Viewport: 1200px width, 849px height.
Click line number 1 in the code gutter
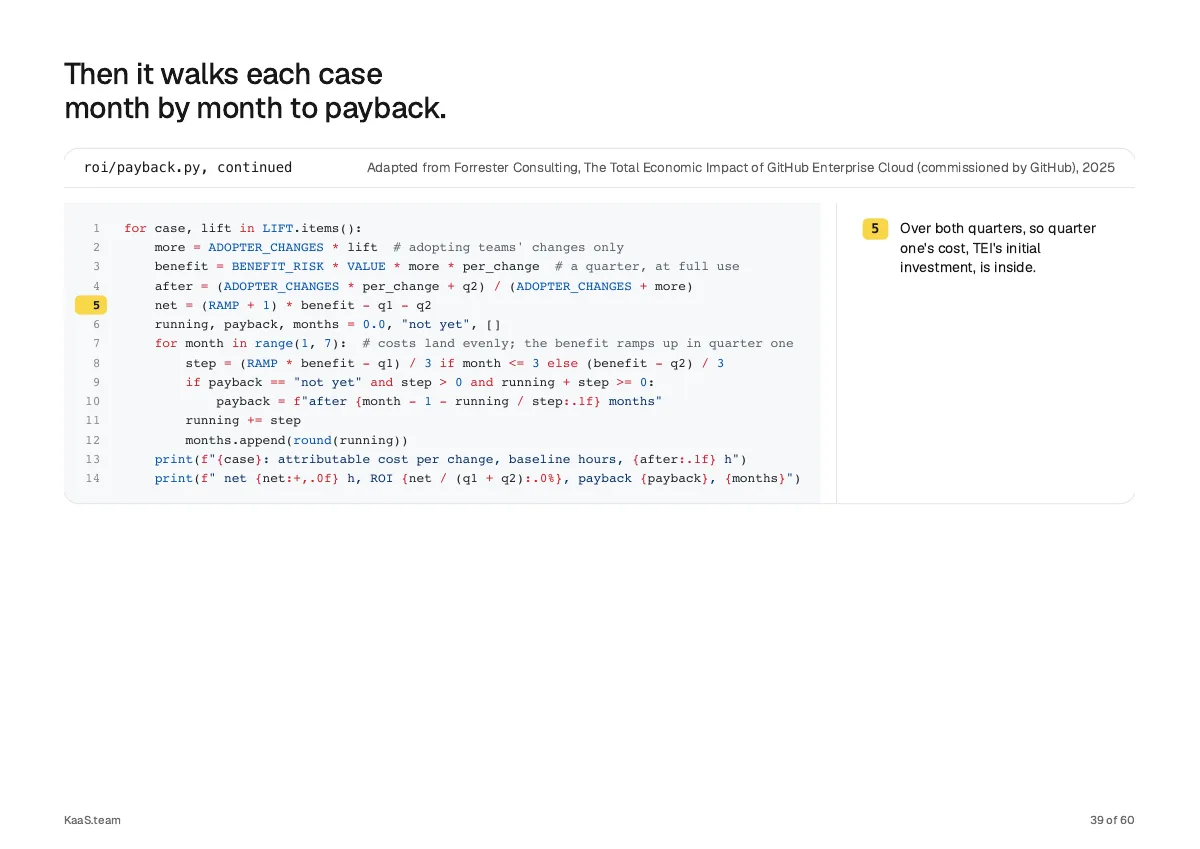pyautogui.click(x=96, y=228)
